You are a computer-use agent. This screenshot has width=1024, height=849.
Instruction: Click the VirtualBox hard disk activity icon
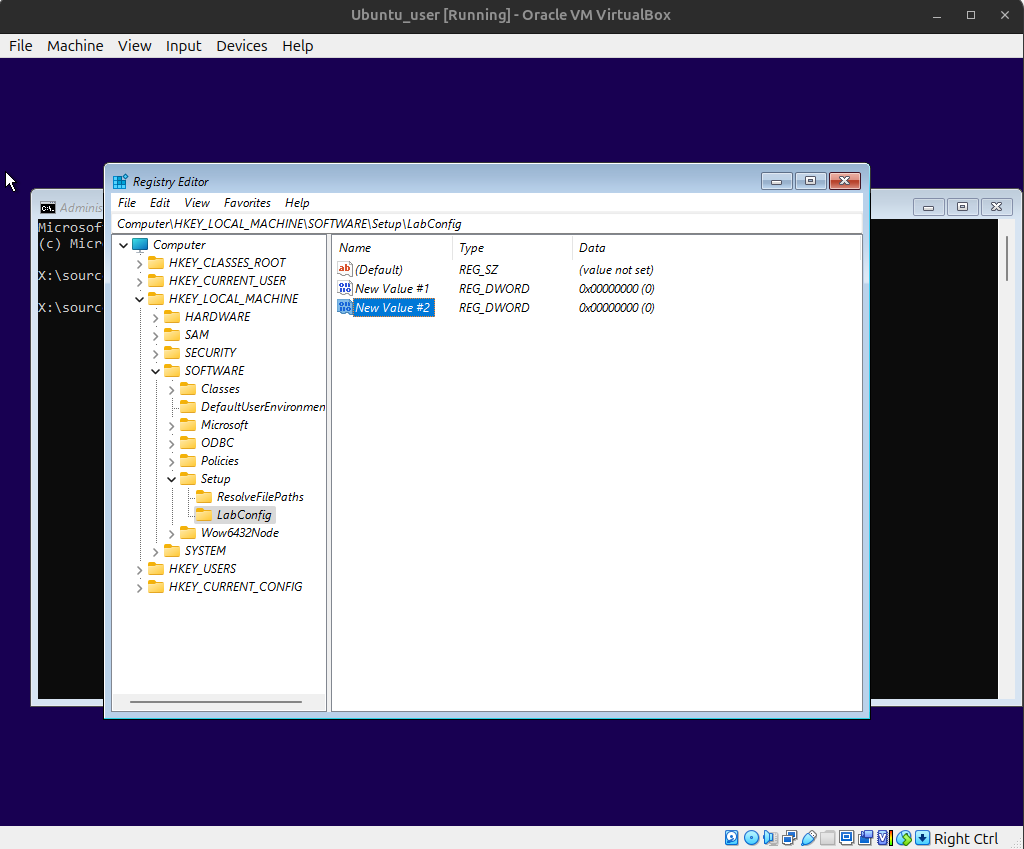click(x=732, y=838)
